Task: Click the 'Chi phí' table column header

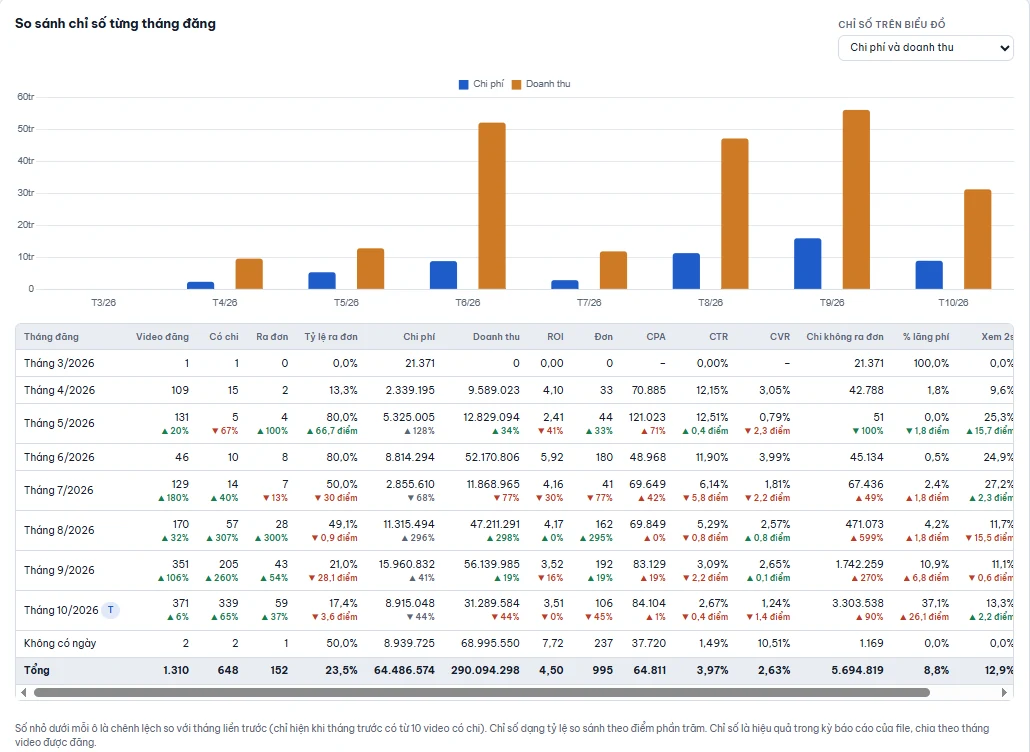Action: [x=419, y=337]
